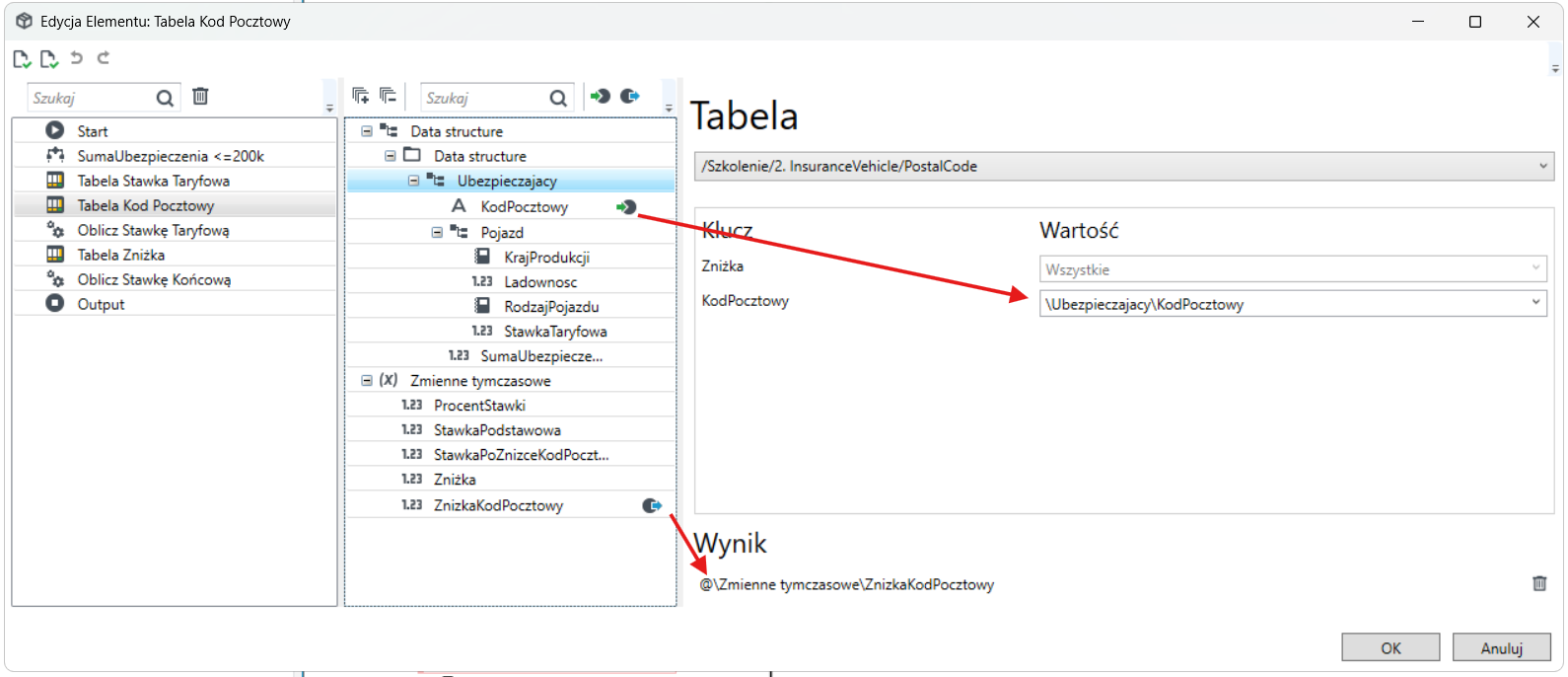1568x677 pixels.
Task: Select ProcentStawki variable
Action: (x=479, y=406)
